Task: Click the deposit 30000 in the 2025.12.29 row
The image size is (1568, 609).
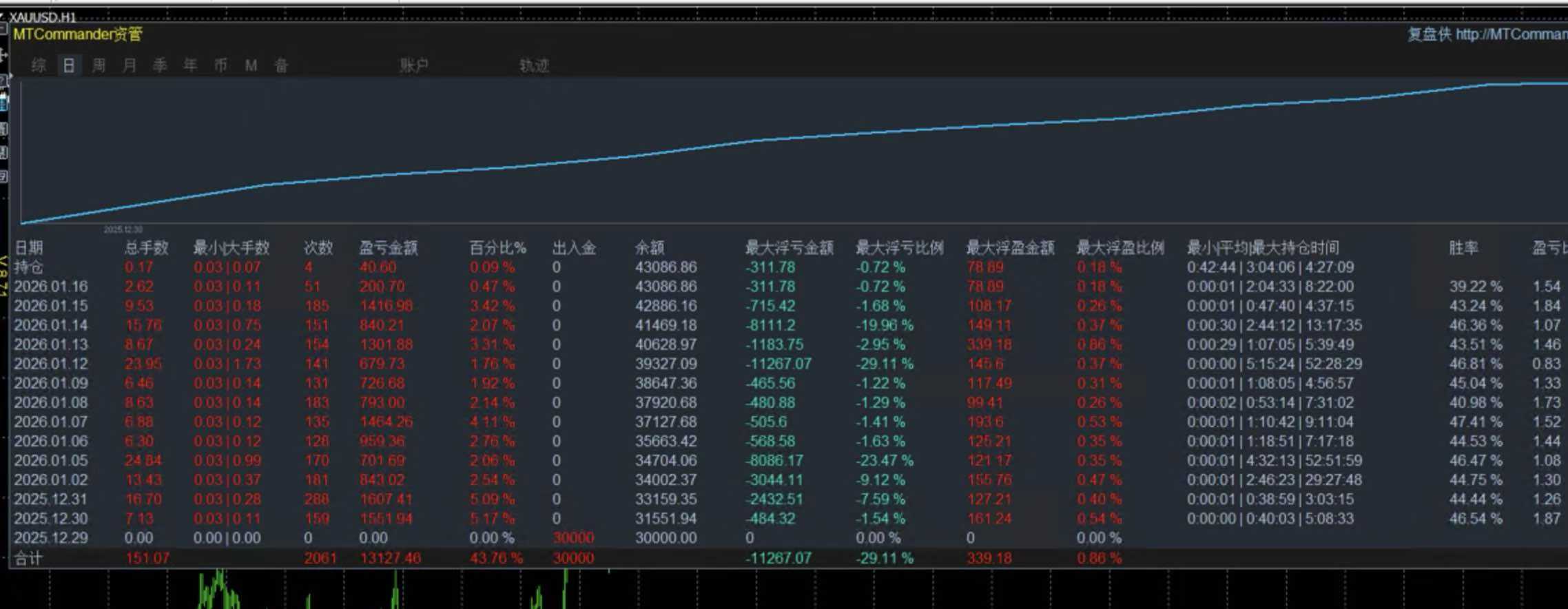Action: (573, 537)
